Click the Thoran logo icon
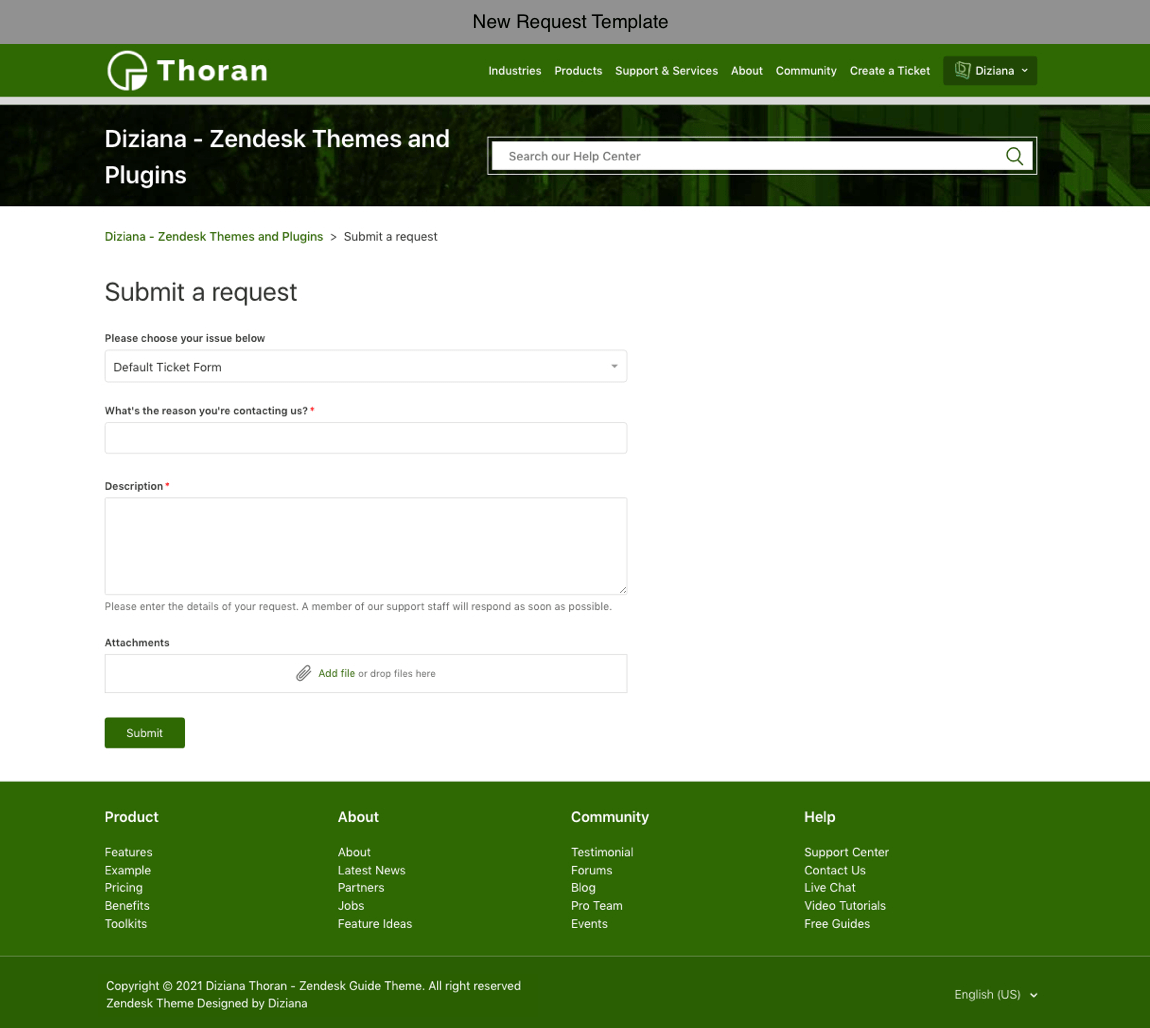 point(127,70)
